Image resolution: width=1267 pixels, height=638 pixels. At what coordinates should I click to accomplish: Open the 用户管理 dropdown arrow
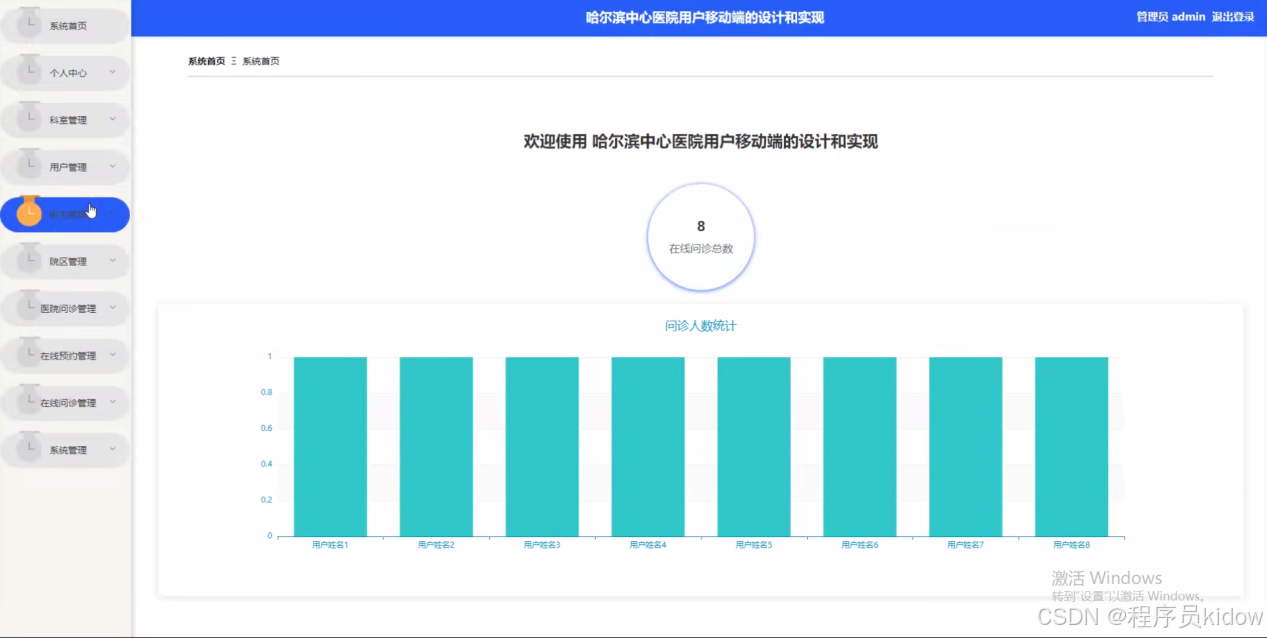(112, 166)
